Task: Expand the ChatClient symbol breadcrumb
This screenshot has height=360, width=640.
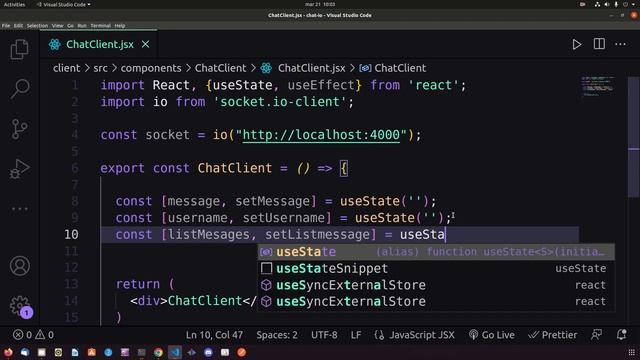Action: tap(393, 68)
